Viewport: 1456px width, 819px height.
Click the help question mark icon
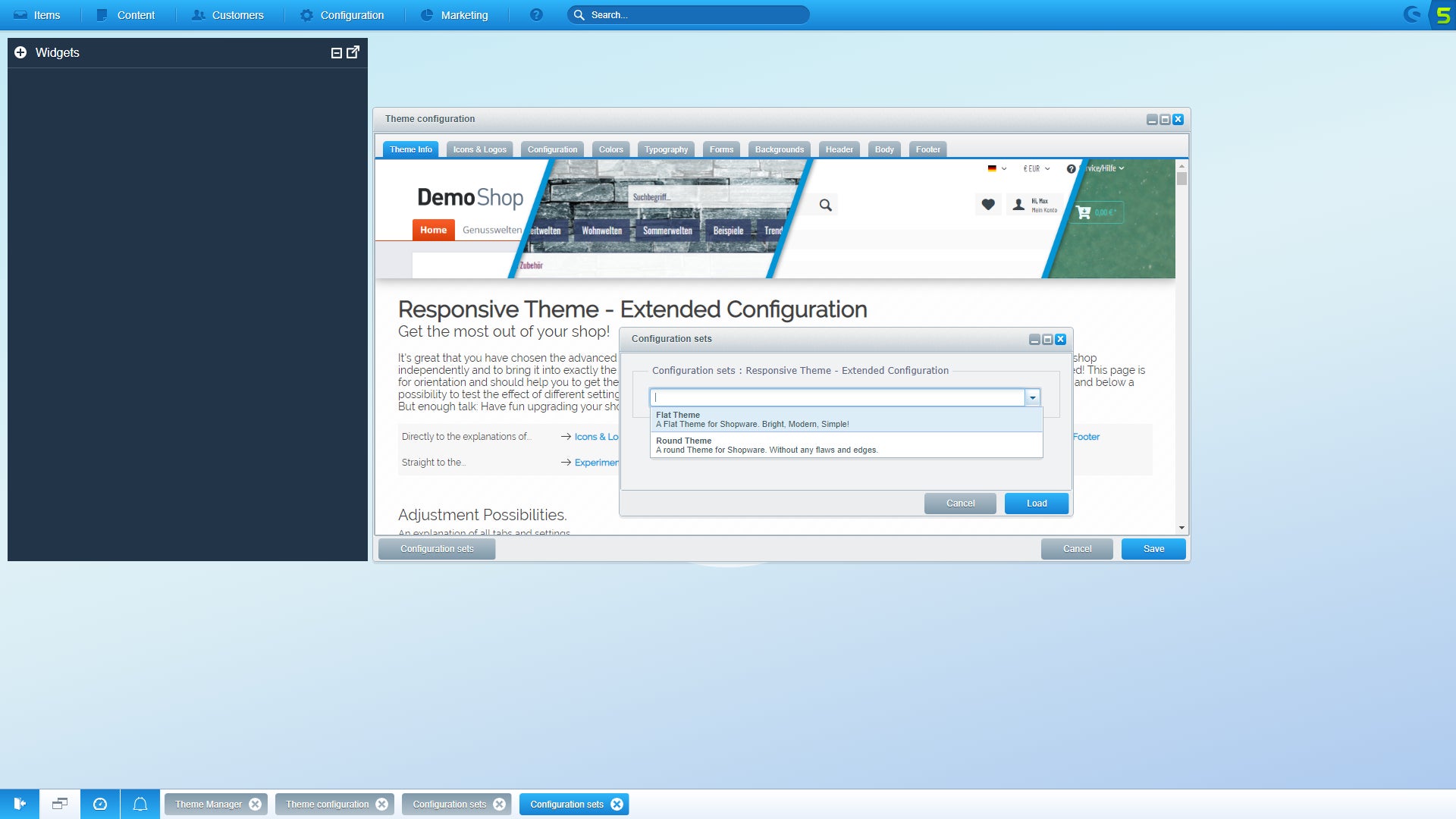[x=536, y=15]
